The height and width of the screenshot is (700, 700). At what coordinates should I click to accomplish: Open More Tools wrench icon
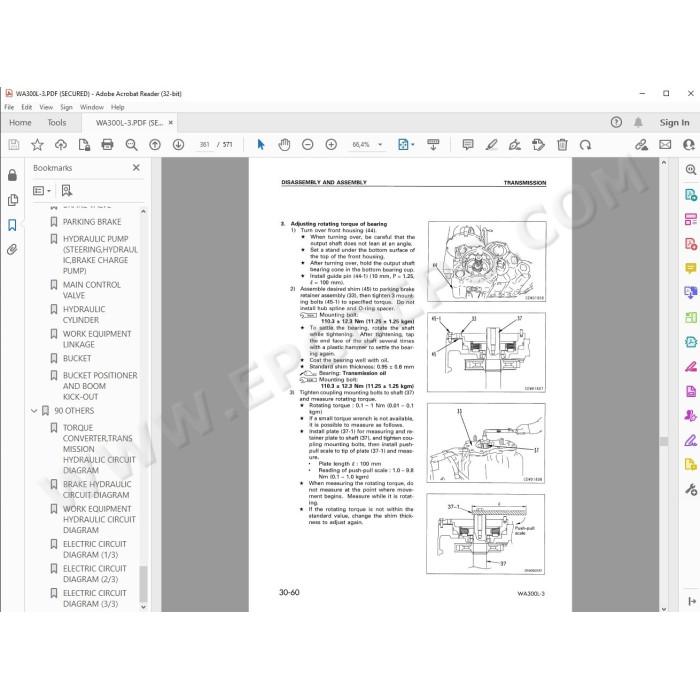(691, 490)
